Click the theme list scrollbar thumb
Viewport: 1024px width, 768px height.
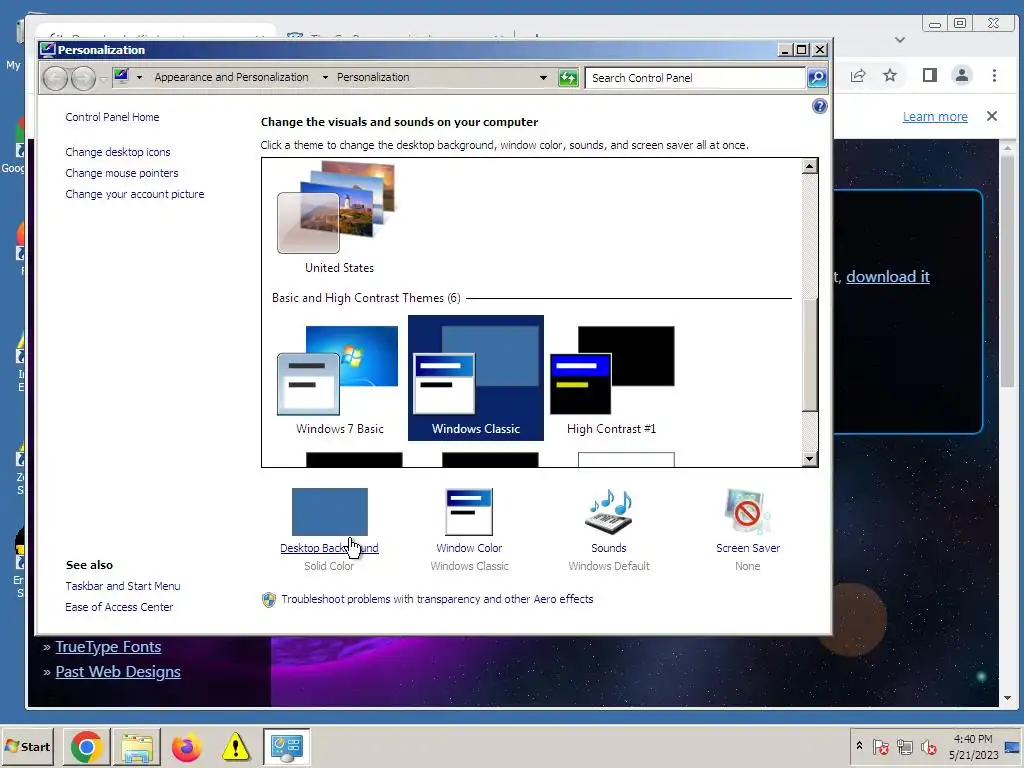point(810,355)
